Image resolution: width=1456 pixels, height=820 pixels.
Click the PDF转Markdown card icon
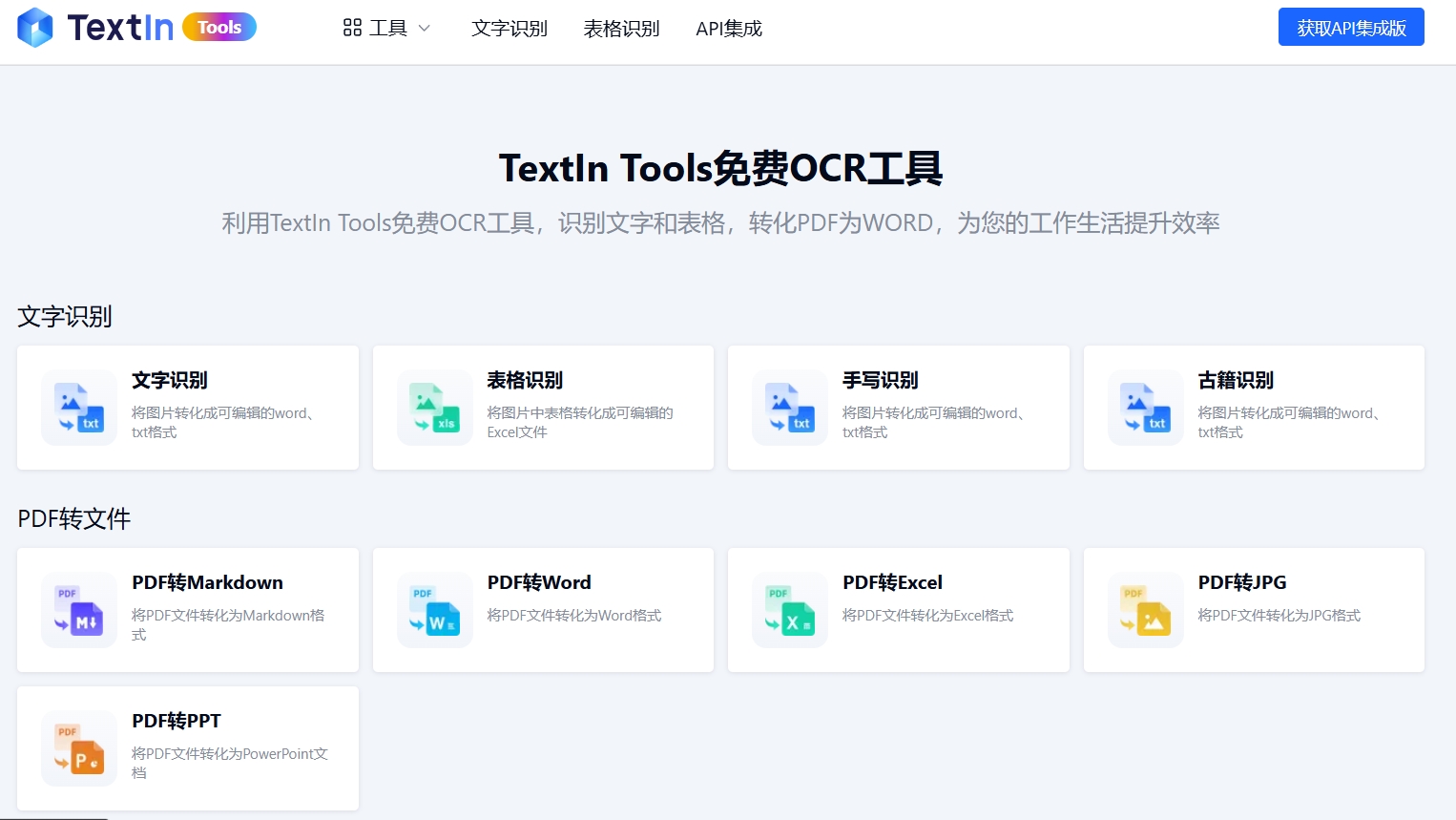(x=79, y=610)
